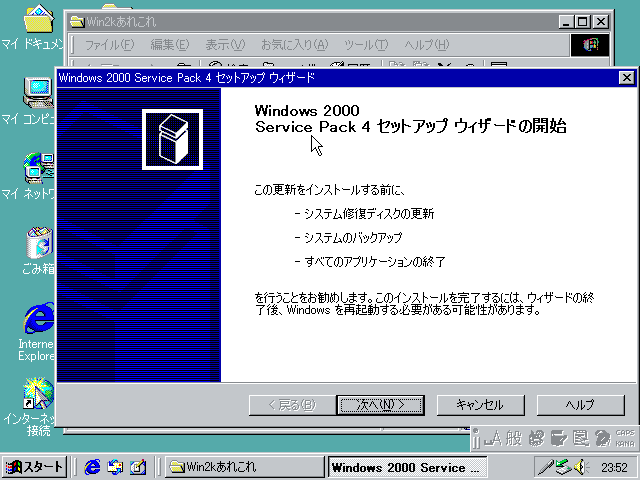Click the Windows logo throbber in Win2kあれこれ window

590,44
